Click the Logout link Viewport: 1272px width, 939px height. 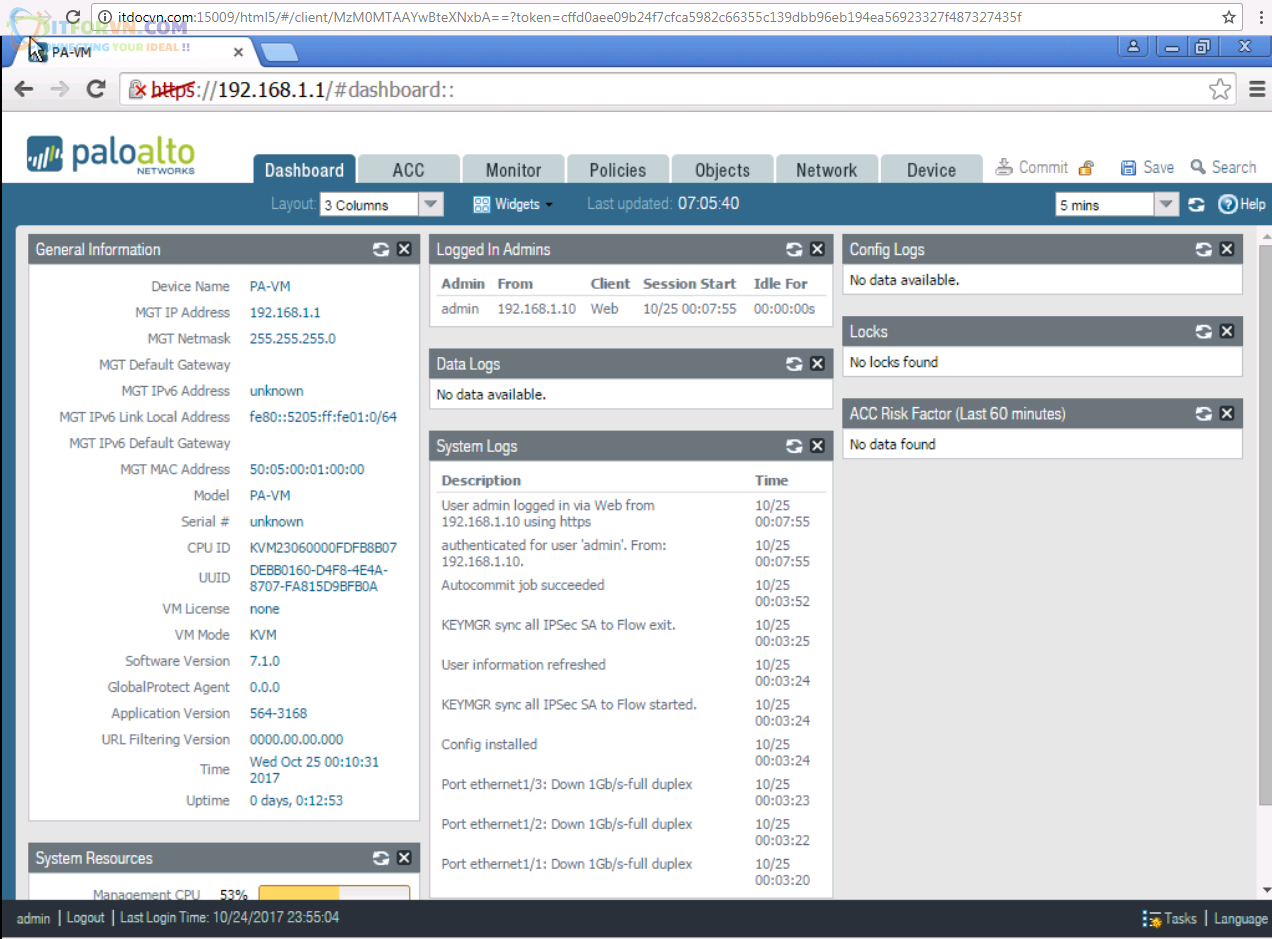(x=85, y=918)
